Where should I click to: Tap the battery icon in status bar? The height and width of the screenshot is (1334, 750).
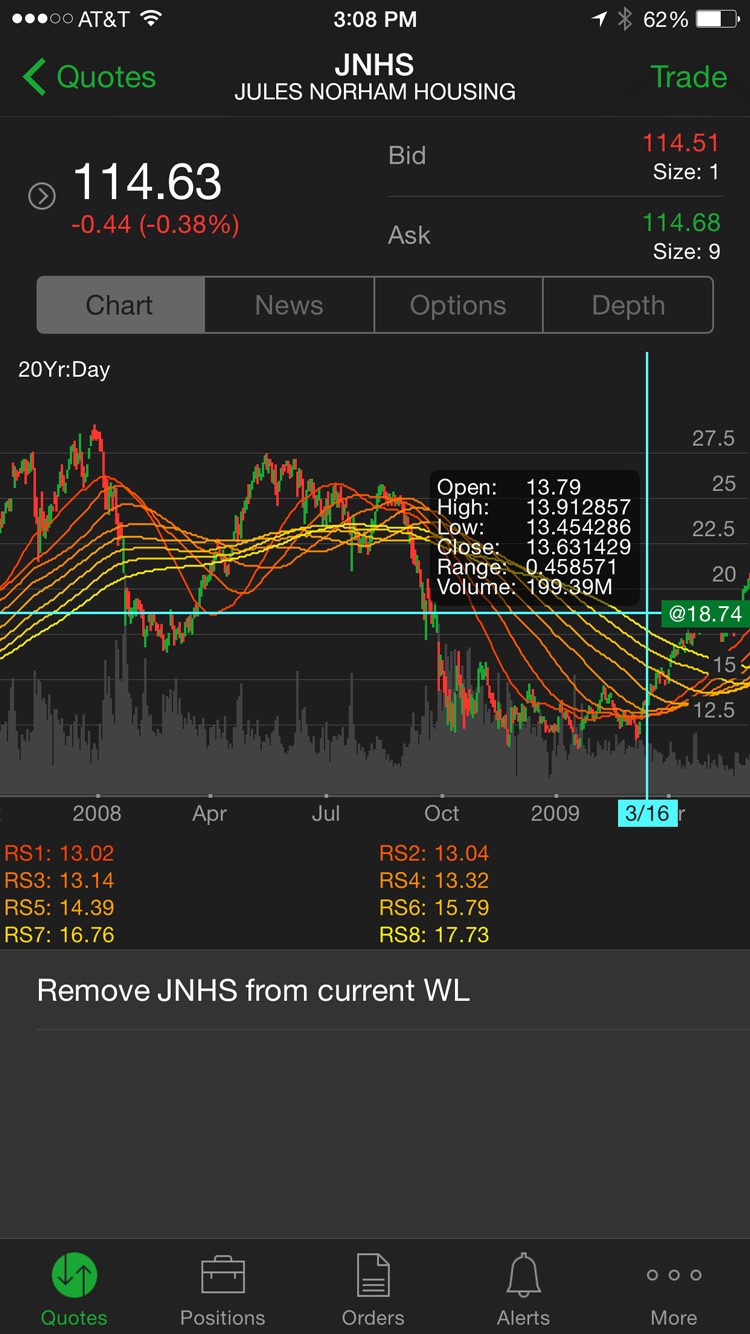717,19
